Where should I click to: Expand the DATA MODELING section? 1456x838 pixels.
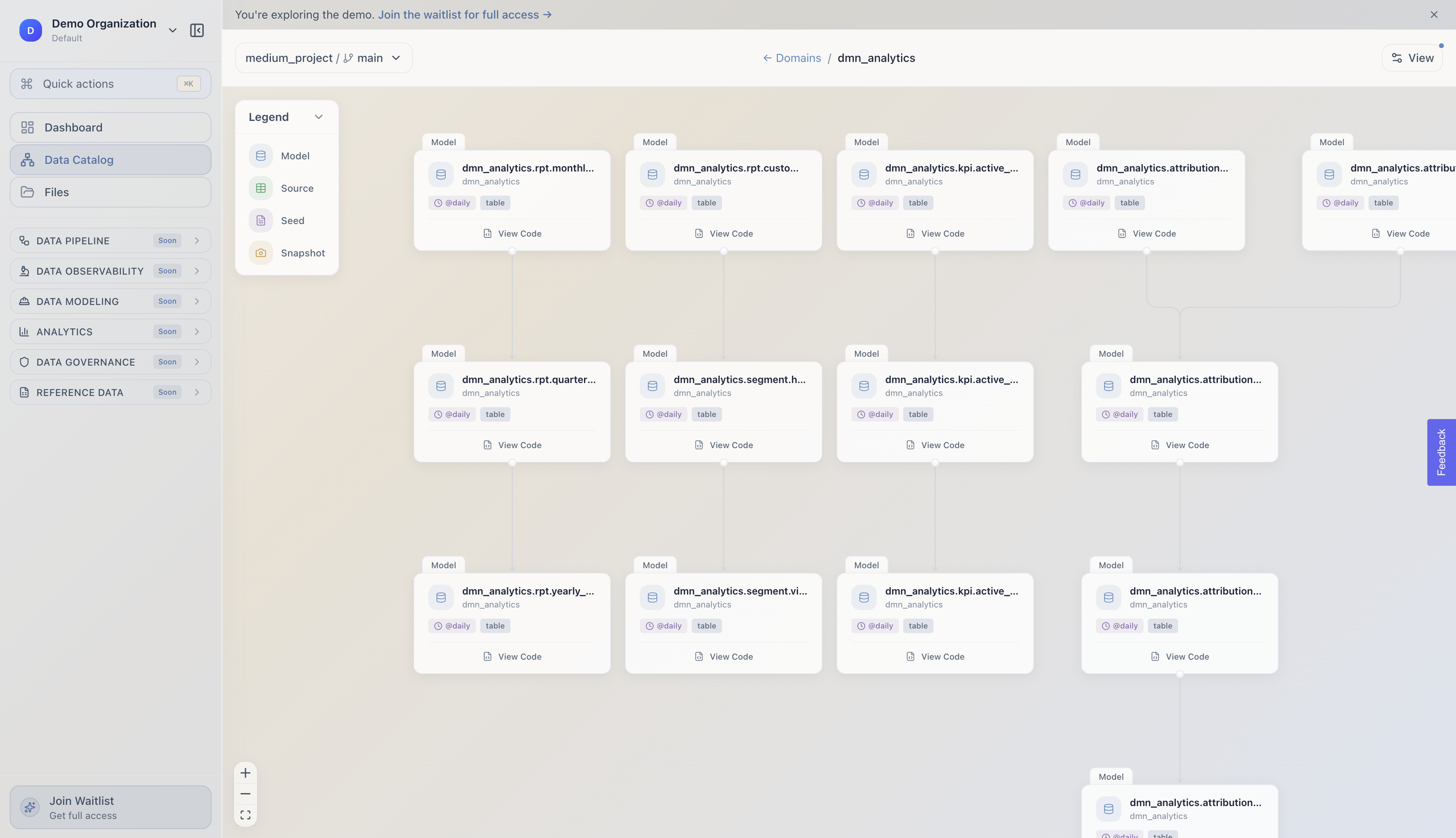110,301
